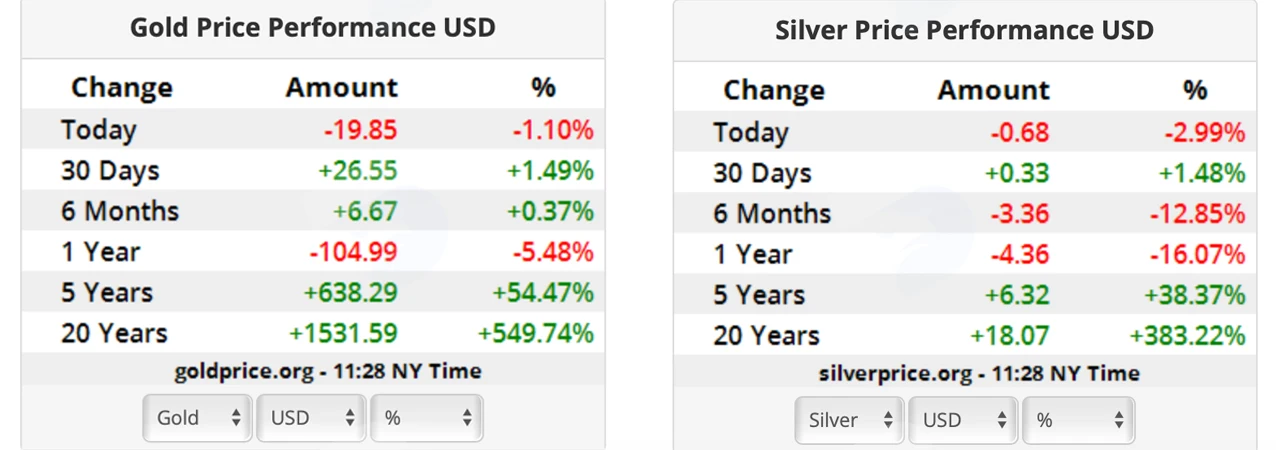Viewport: 1280px width, 450px height.
Task: Open the Gold metal dropdown
Action: pos(198,418)
